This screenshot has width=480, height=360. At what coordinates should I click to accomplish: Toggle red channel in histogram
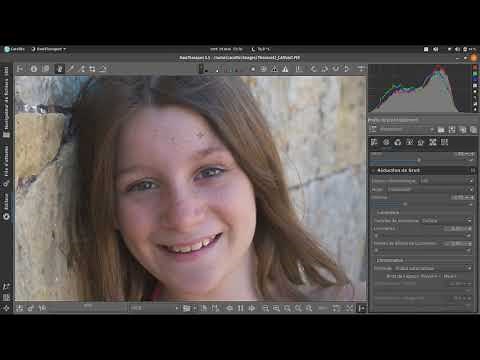point(475,67)
